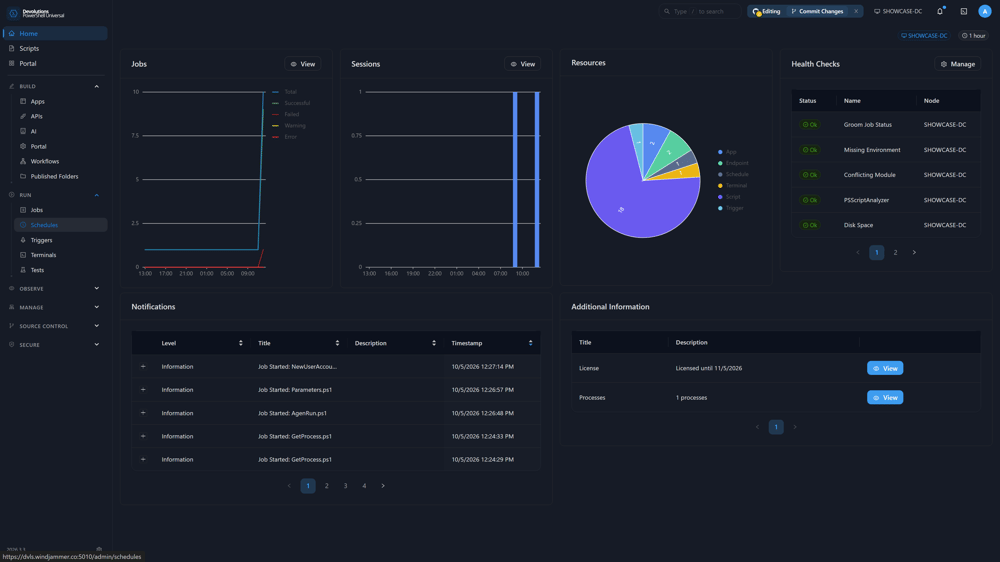1000x562 pixels.
Task: Open Published Folders
Action: pyautogui.click(x=61, y=176)
